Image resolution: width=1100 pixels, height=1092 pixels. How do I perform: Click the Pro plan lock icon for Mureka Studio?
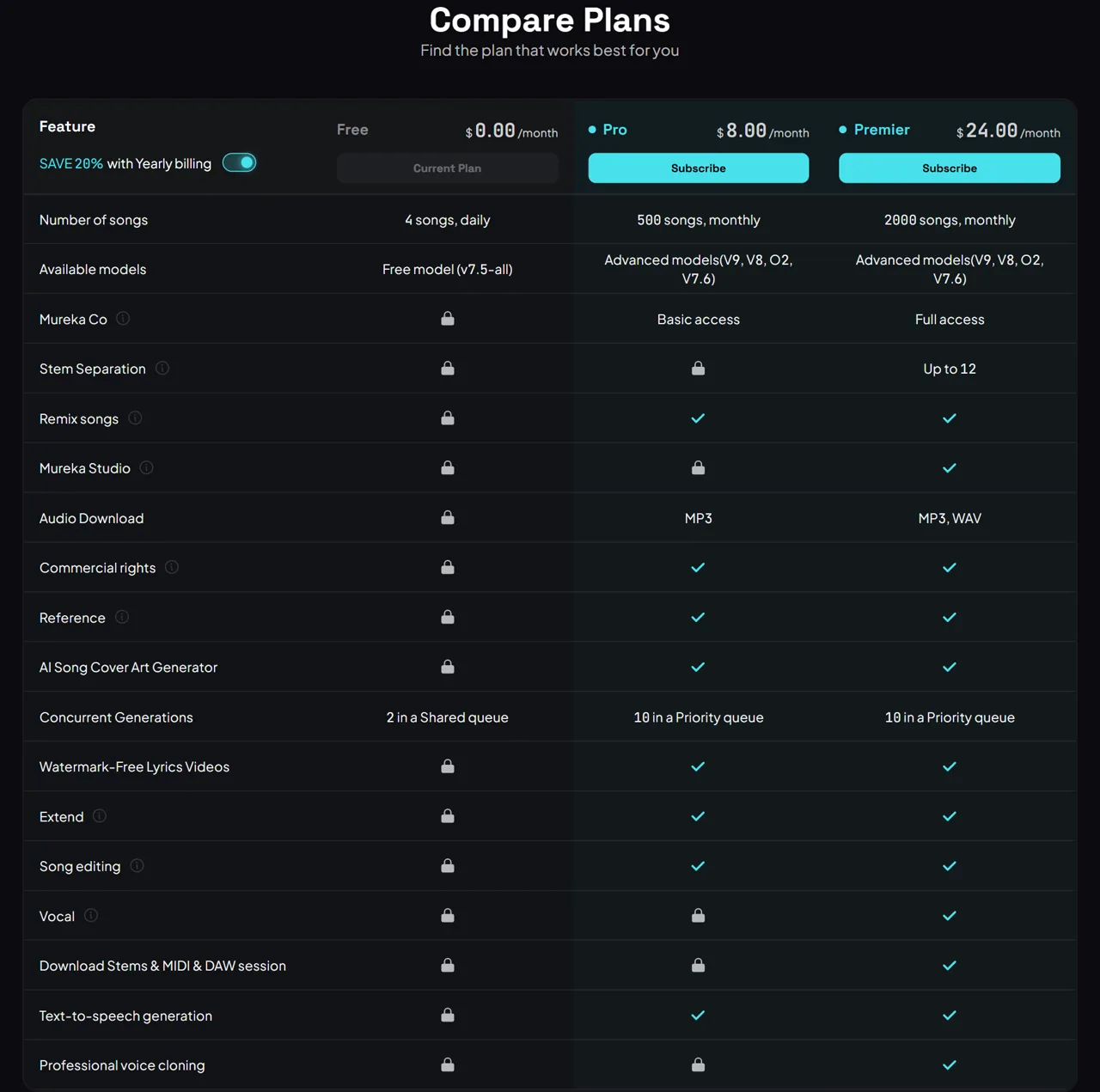[x=699, y=468]
